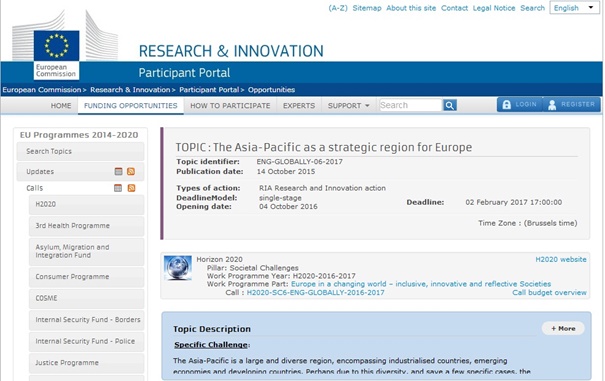Screen dimensions: 605x381
Task: Click European Commission breadcrumb
Action: 42,90
